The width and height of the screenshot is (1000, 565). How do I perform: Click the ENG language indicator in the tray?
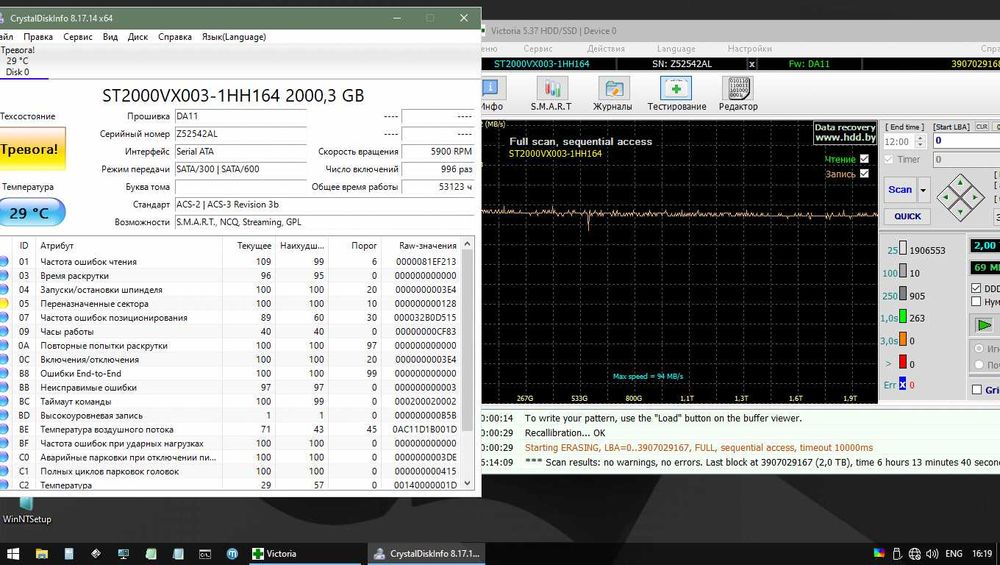(953, 554)
